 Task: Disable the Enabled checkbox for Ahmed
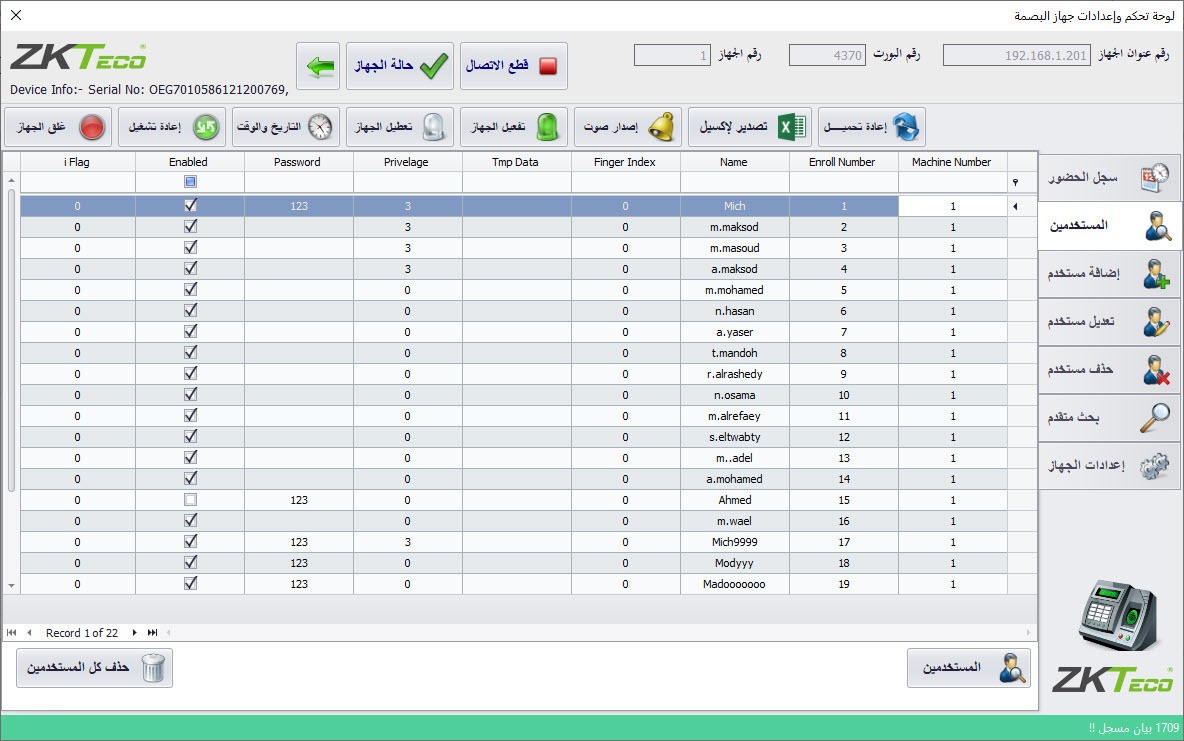pos(188,500)
